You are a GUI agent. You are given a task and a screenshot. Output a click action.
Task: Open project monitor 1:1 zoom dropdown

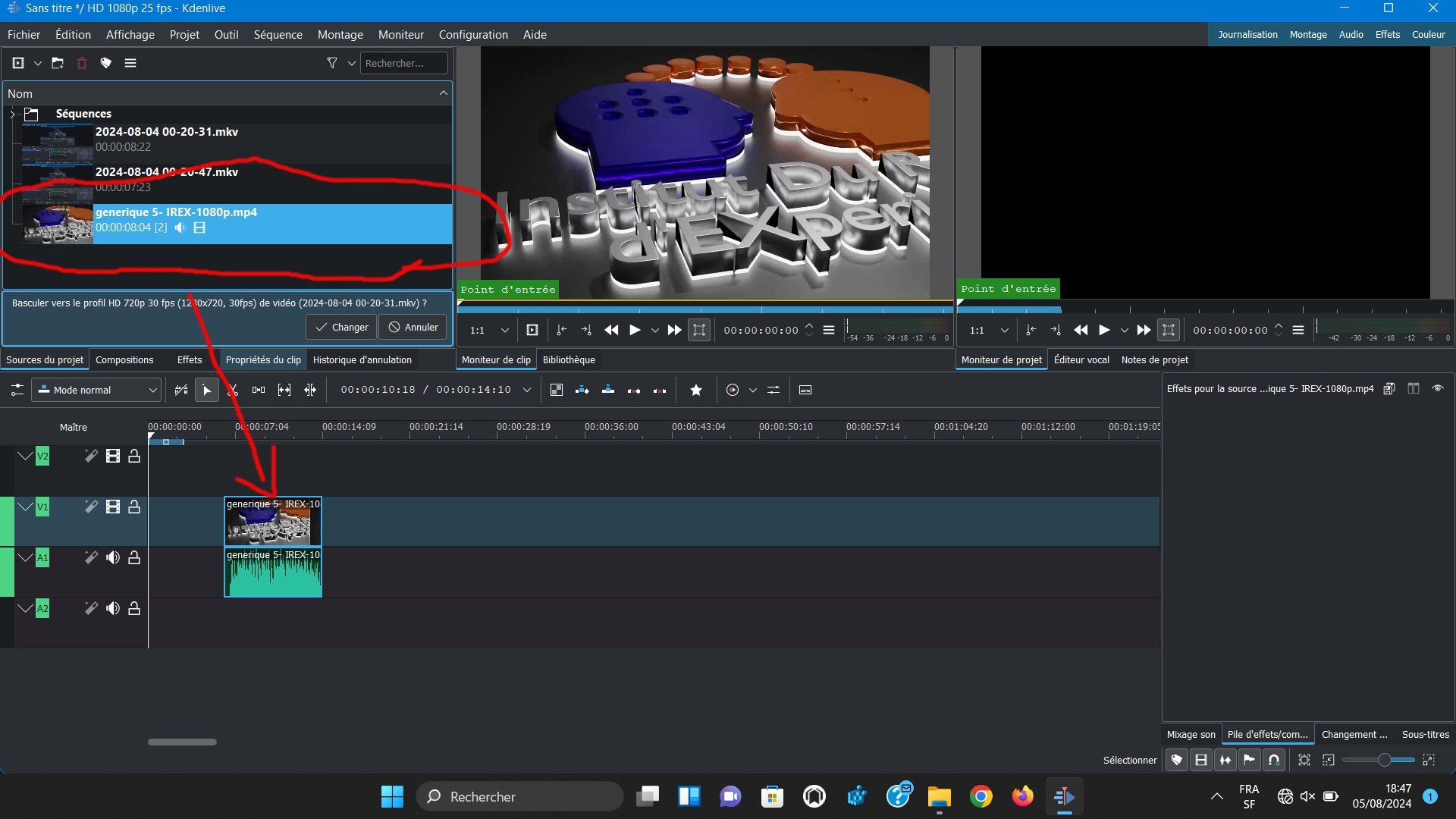click(989, 330)
